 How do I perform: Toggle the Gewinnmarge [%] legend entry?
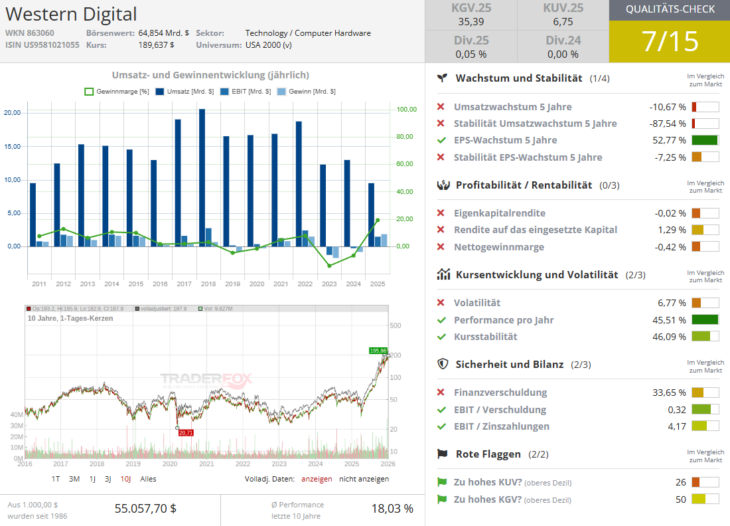[116, 91]
